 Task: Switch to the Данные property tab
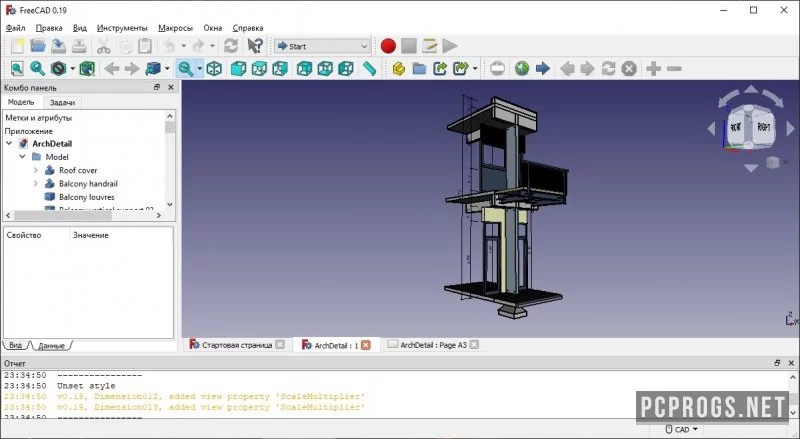51,346
